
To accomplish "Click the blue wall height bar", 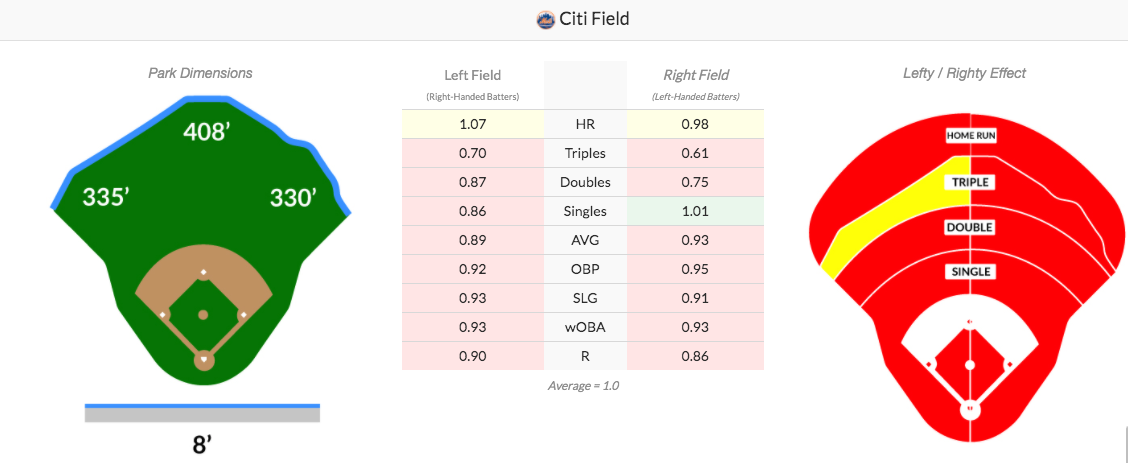I will click(x=202, y=406).
